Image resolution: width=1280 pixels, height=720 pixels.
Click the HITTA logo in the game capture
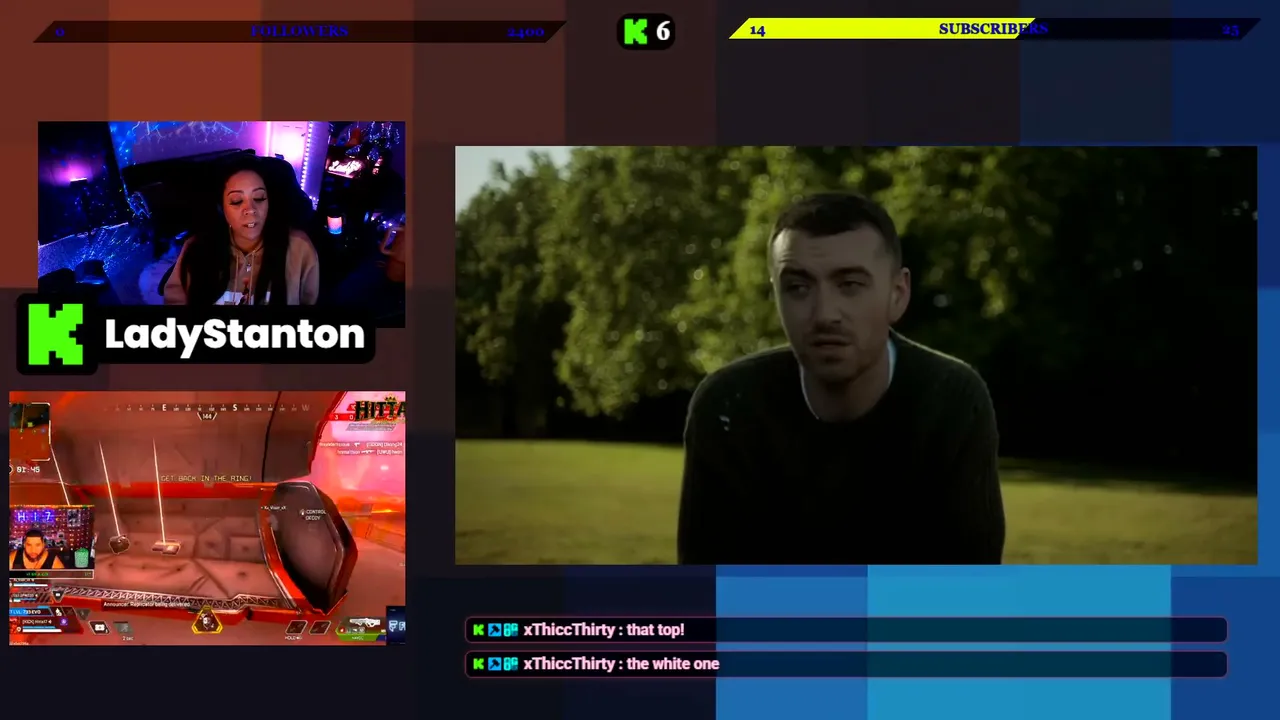pos(379,409)
